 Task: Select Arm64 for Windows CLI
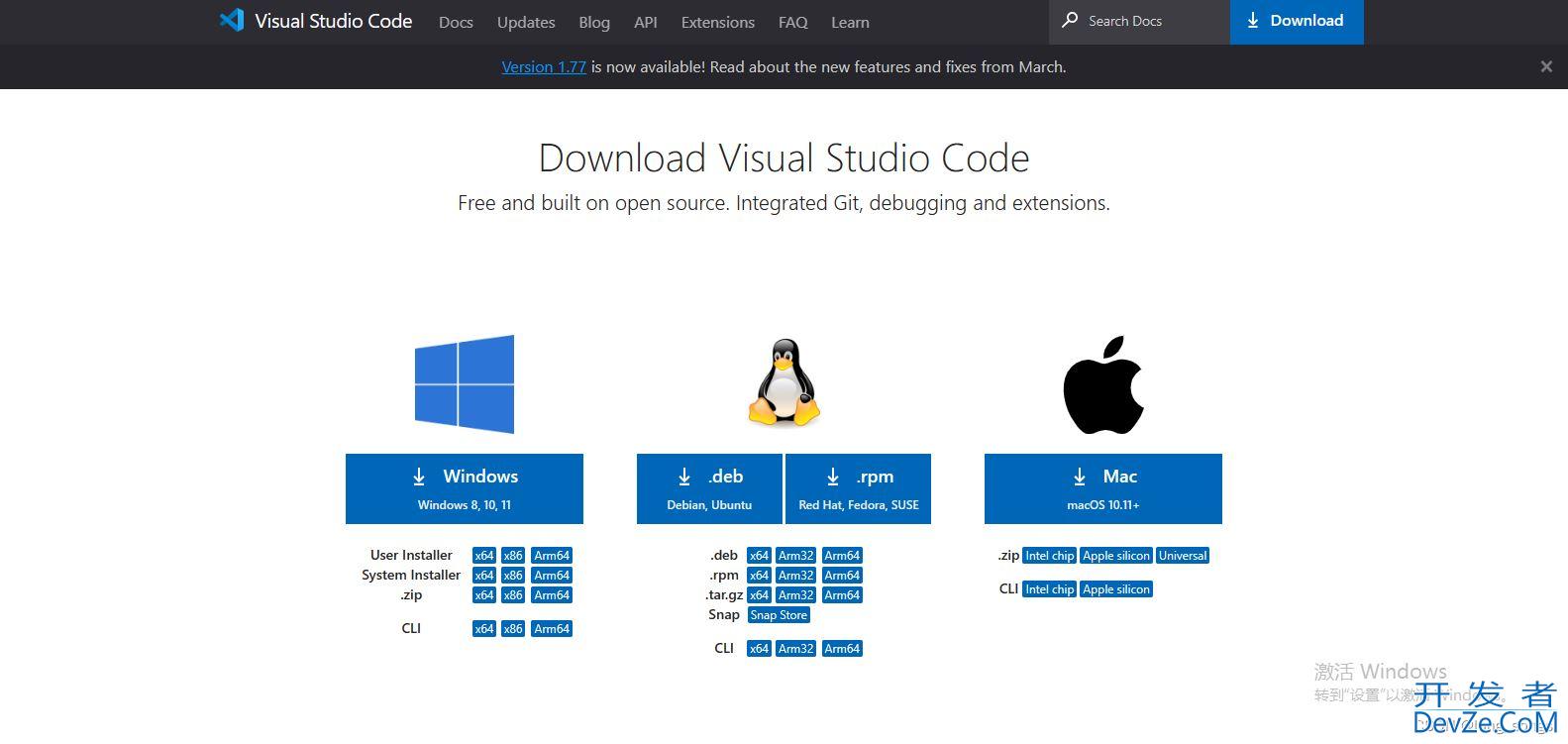(x=552, y=629)
